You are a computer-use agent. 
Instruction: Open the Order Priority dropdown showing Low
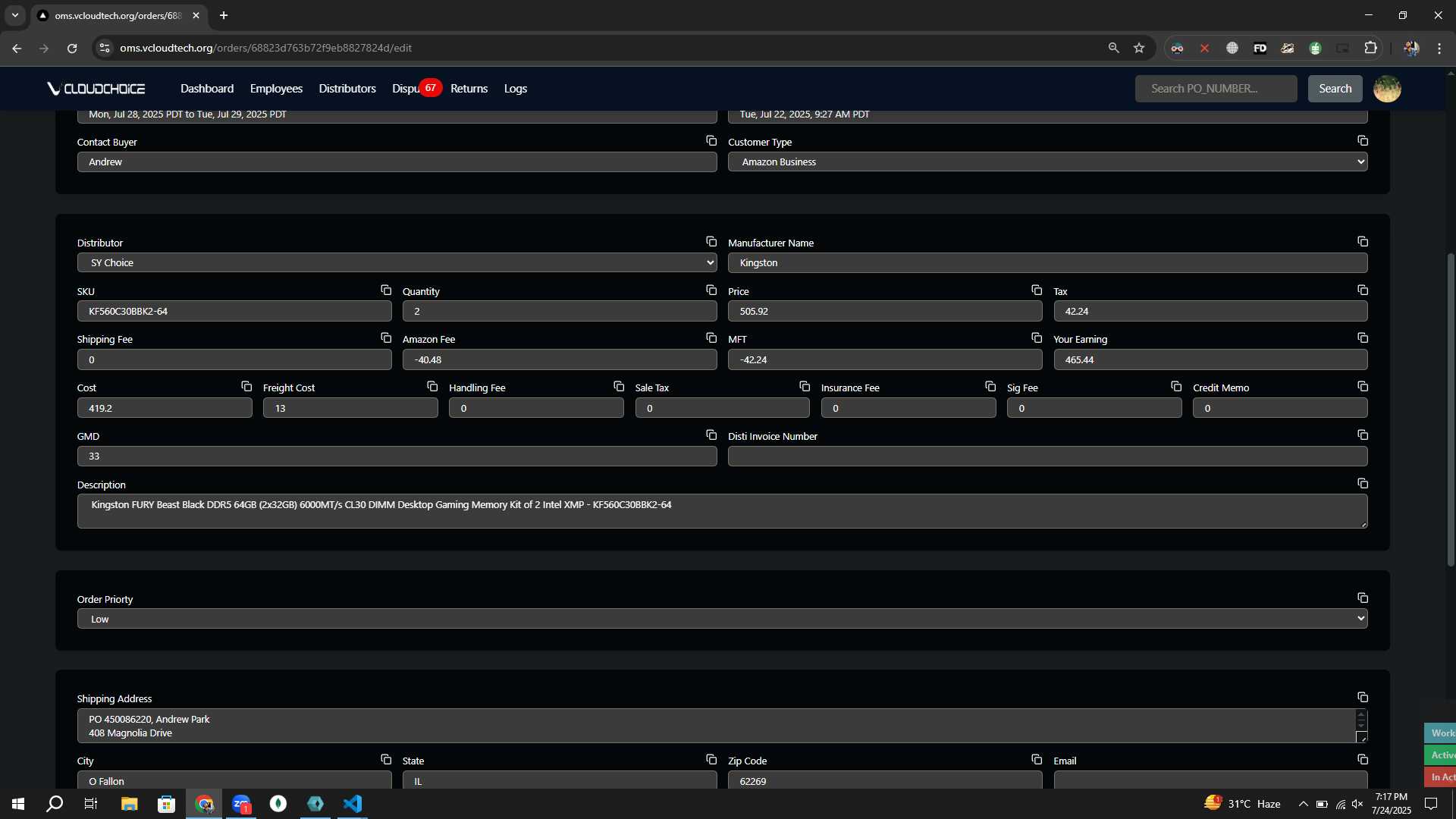coord(722,619)
